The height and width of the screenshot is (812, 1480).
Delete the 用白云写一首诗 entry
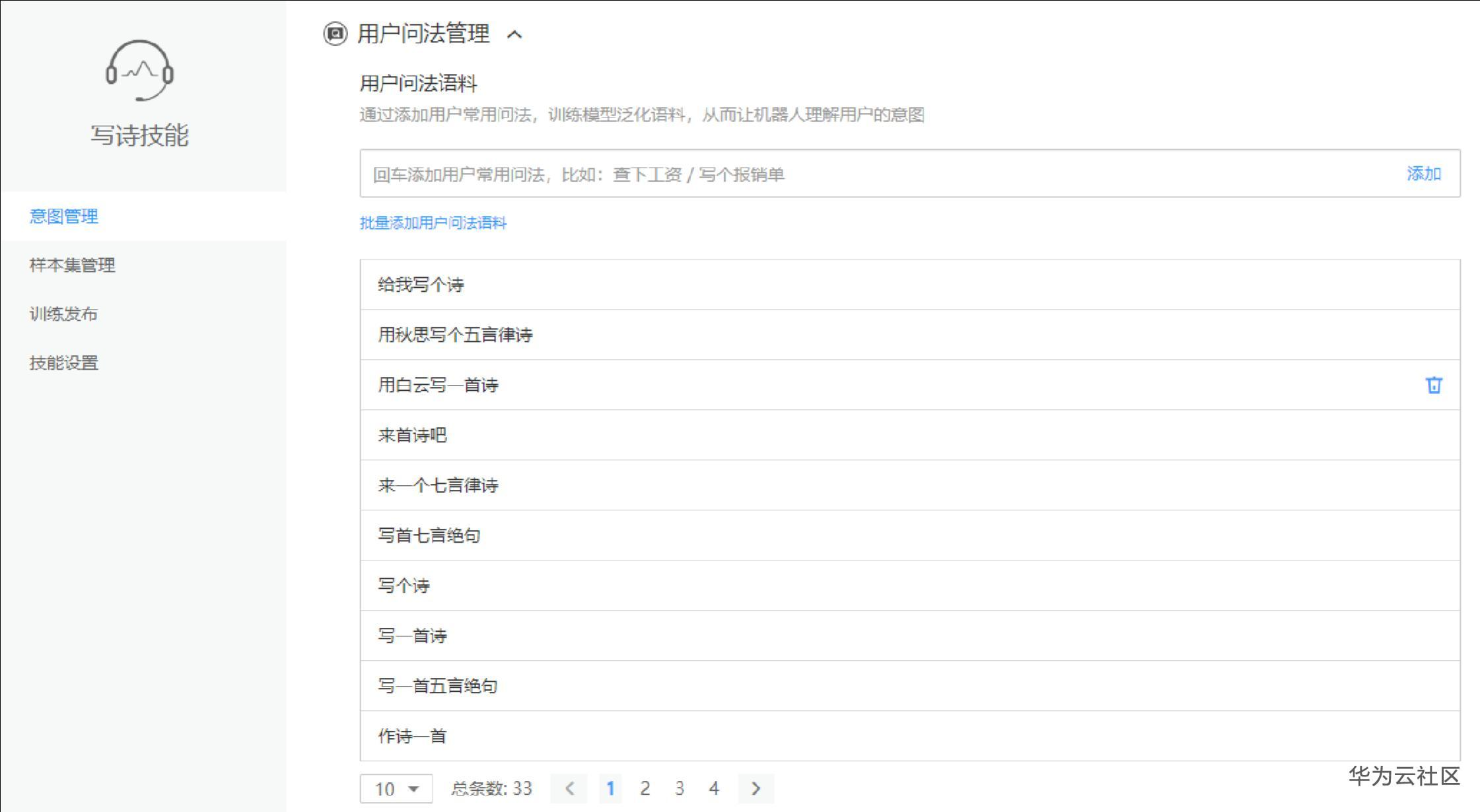point(1433,385)
